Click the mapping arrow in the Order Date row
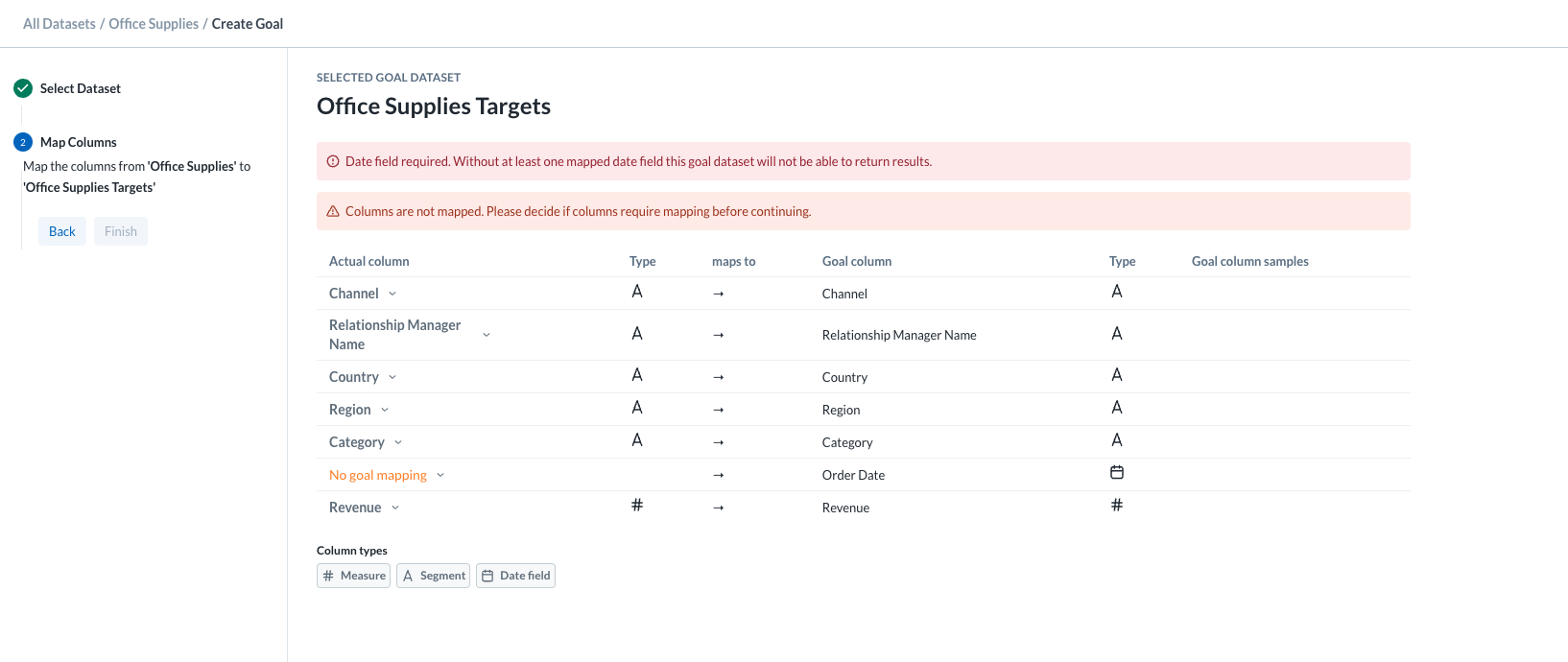The width and height of the screenshot is (1568, 662). pos(719,475)
